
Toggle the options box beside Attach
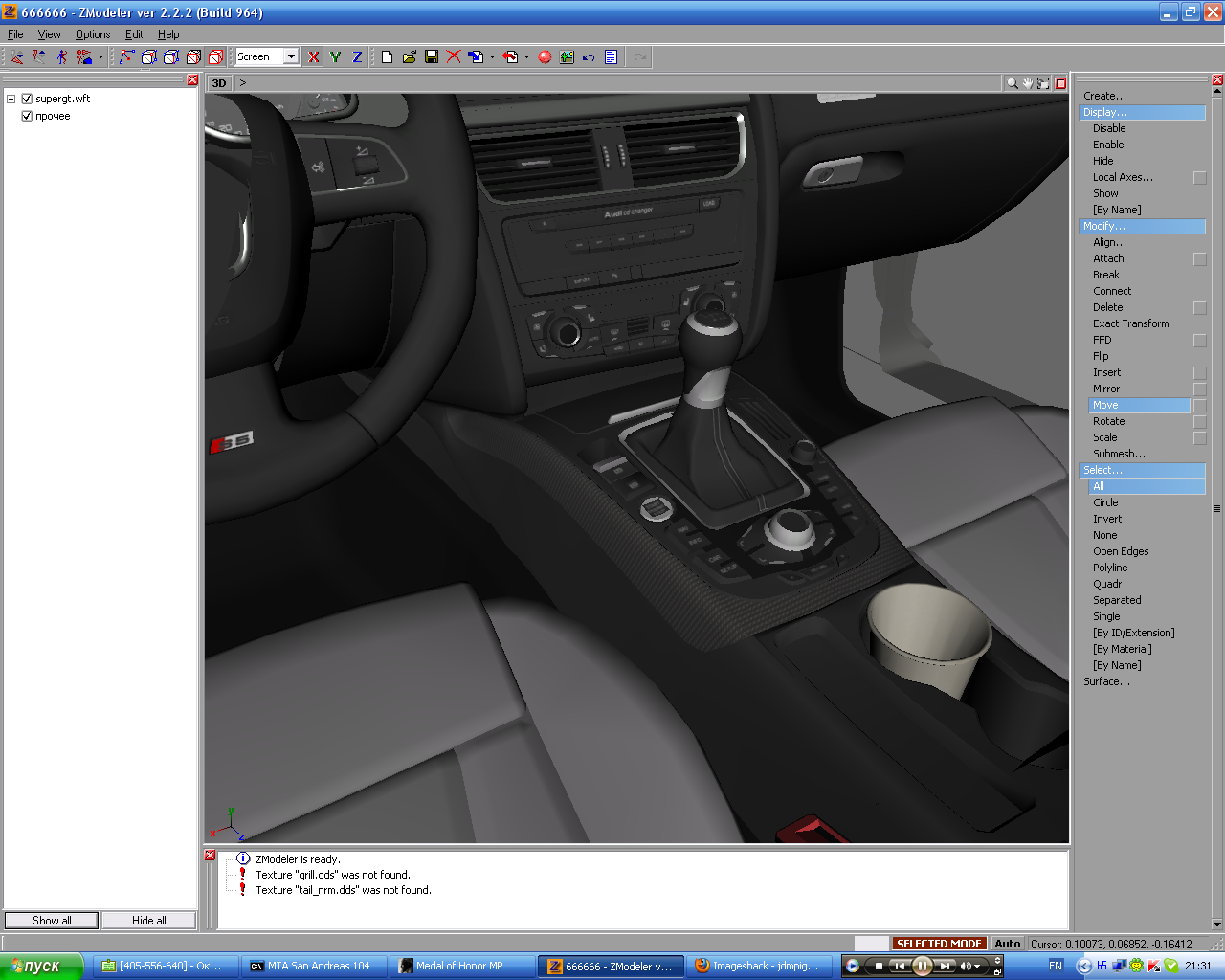tap(1200, 259)
